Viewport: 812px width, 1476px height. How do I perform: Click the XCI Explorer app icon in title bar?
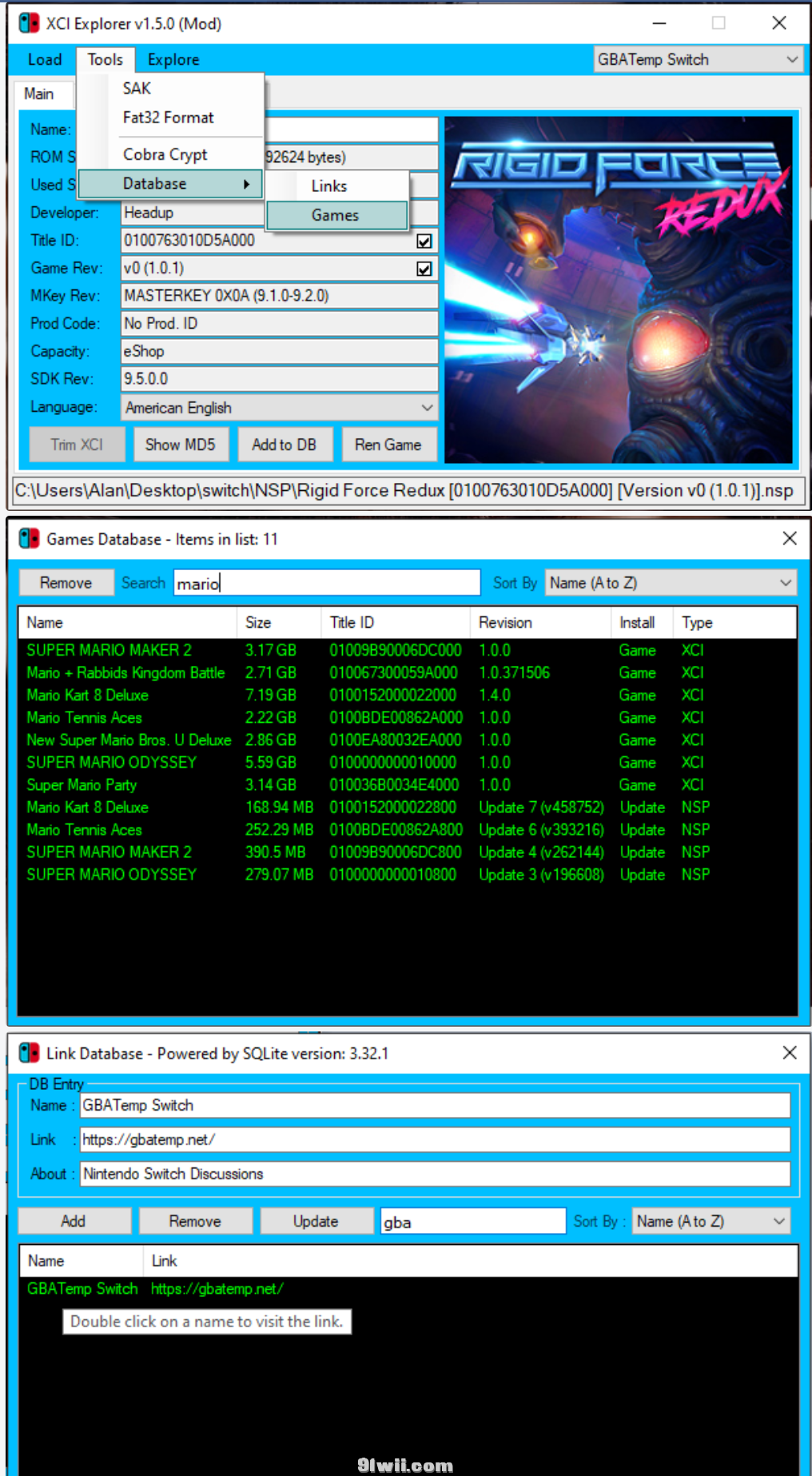[x=29, y=23]
